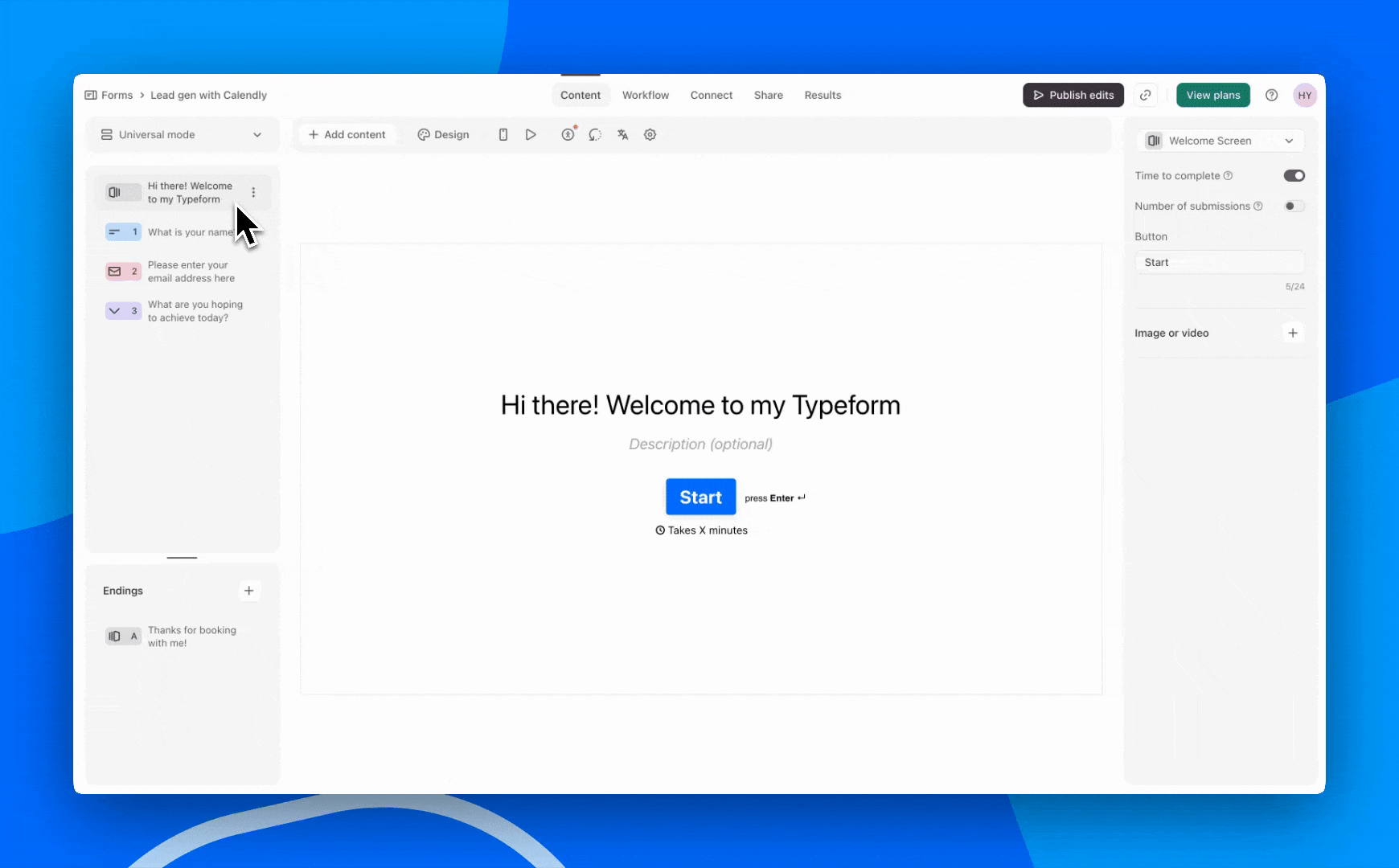Switch to the Workflow tab

pyautogui.click(x=646, y=95)
